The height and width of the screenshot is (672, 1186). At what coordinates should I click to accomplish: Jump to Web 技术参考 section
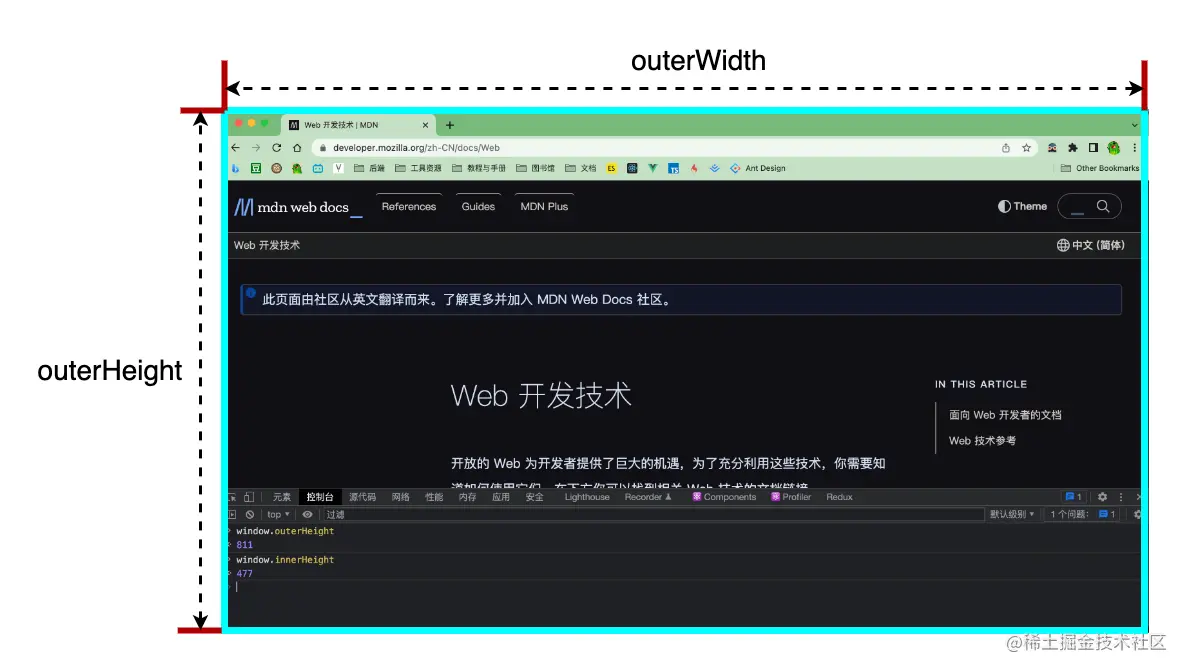point(982,440)
